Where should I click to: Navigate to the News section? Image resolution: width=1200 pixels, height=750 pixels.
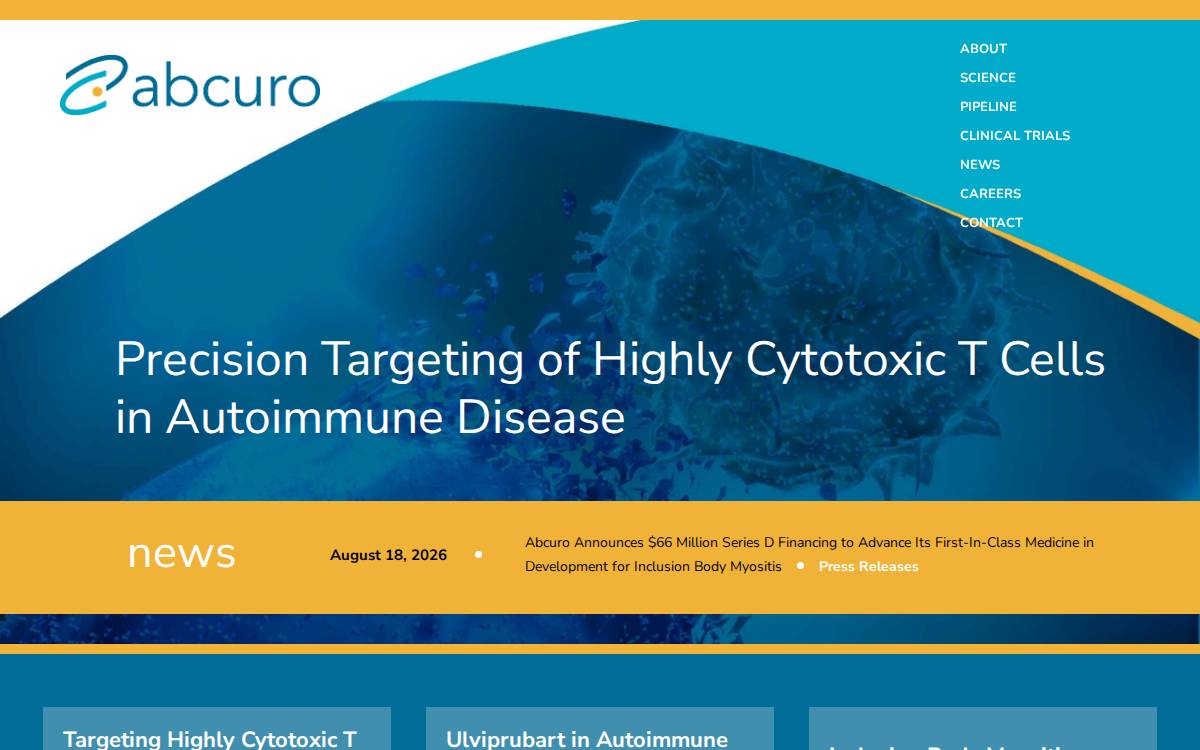tap(980, 164)
